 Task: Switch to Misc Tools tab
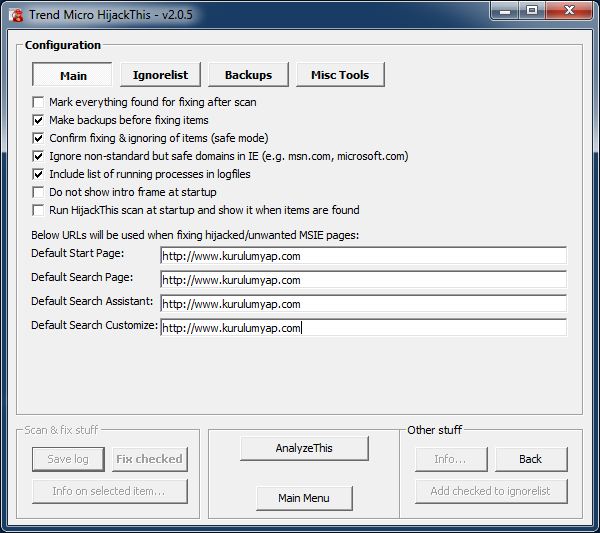coord(340,75)
